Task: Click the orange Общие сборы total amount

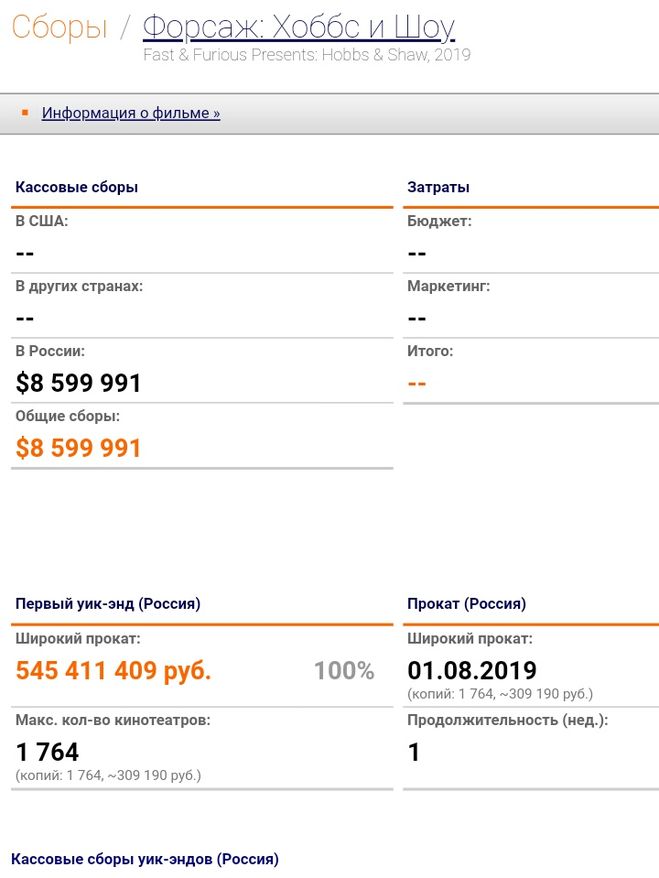Action: click(79, 448)
